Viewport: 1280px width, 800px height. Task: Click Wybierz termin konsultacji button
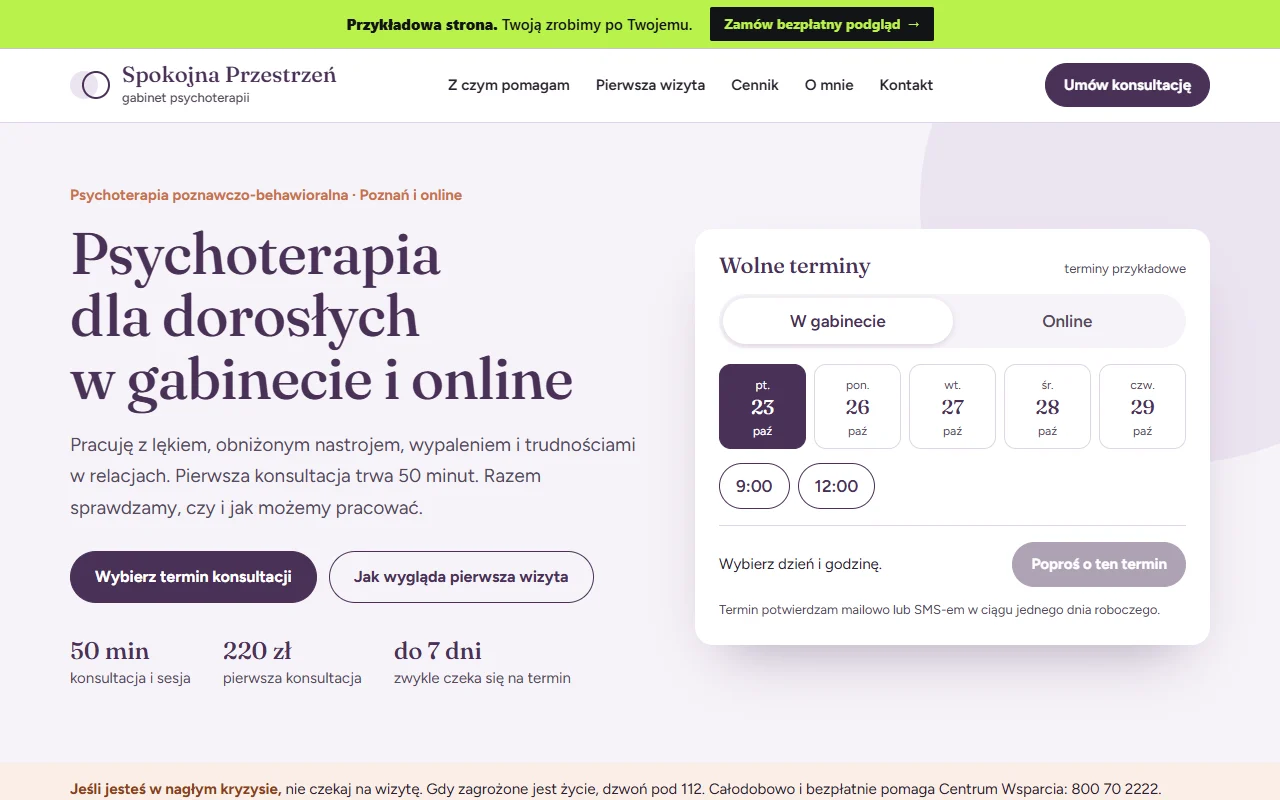tap(193, 577)
